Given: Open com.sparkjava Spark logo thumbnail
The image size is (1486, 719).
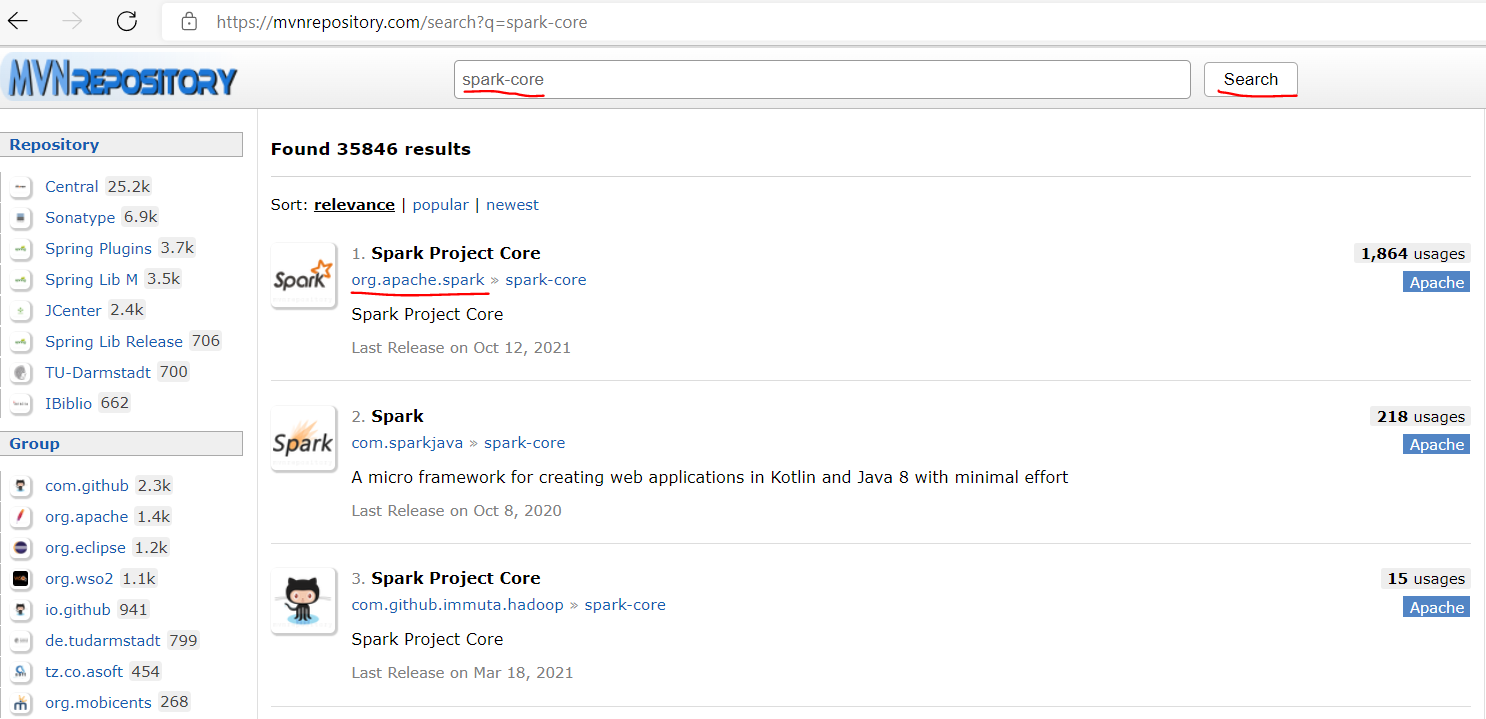Looking at the screenshot, I should (x=303, y=439).
